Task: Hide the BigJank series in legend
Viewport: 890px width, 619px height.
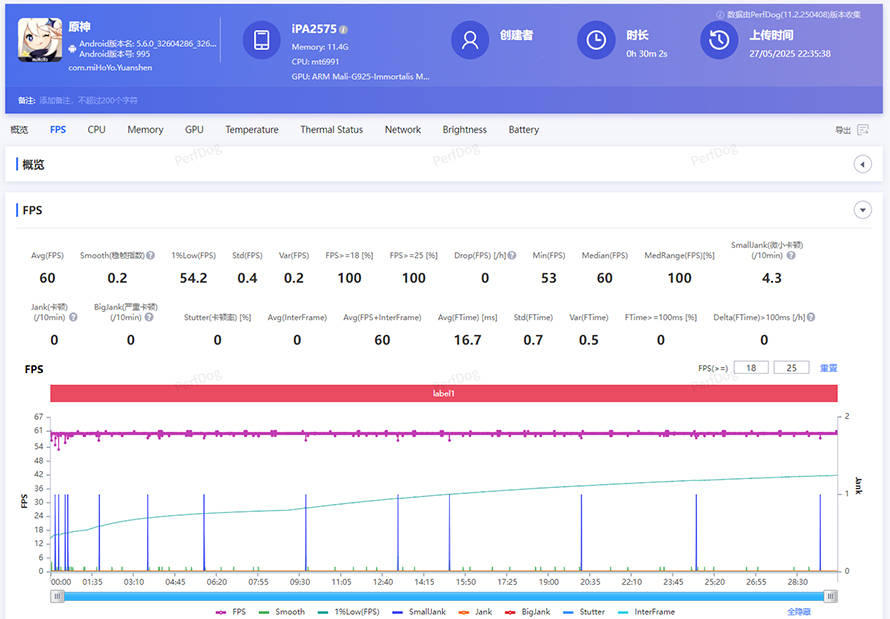Action: click(528, 611)
